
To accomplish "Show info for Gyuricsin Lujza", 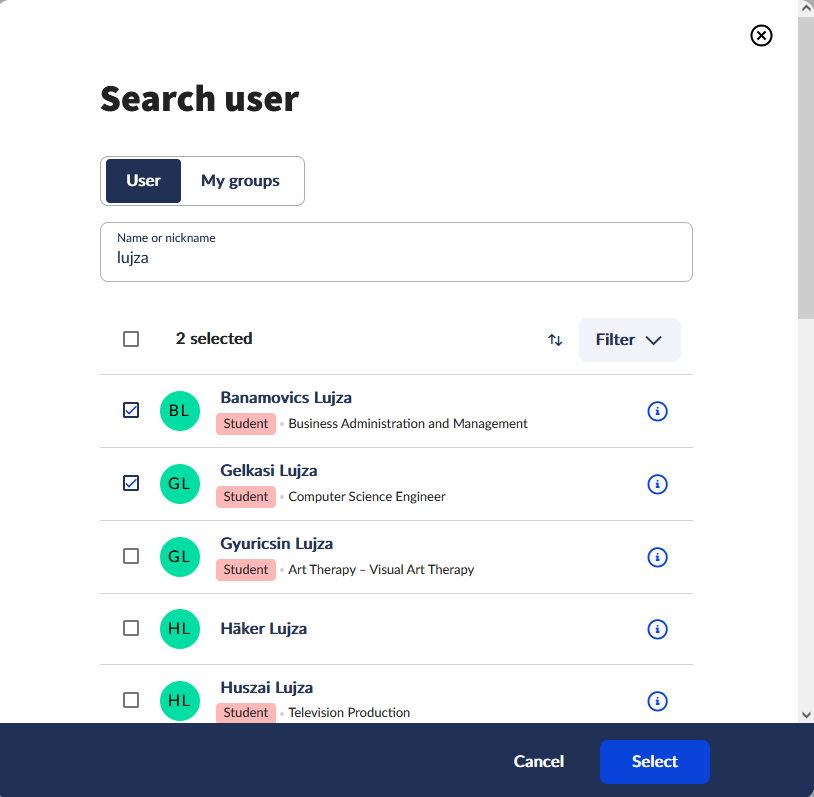I will click(x=657, y=557).
